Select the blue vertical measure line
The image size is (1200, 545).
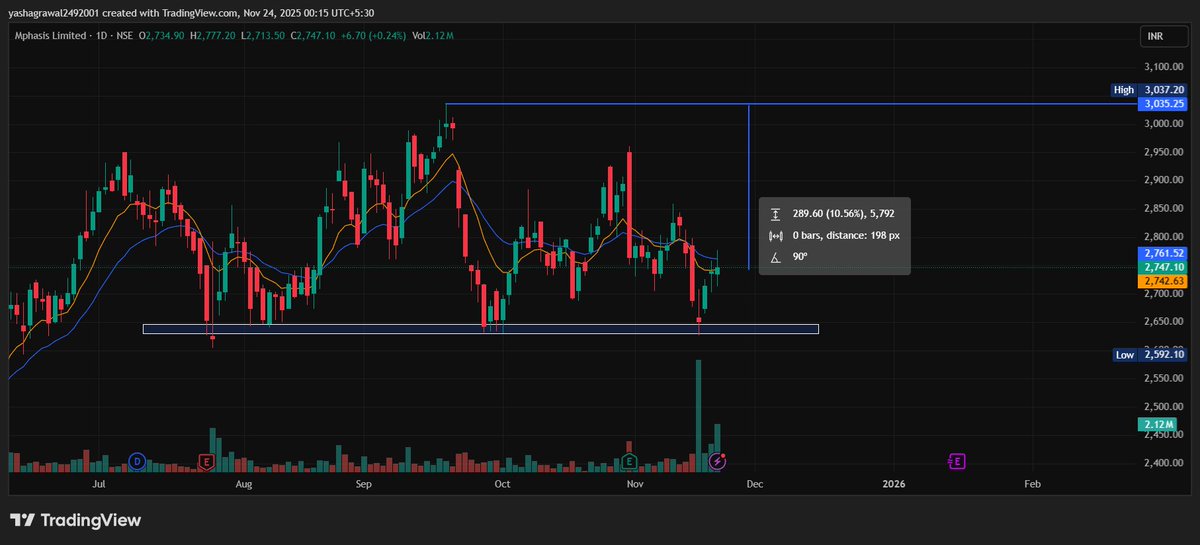749,186
